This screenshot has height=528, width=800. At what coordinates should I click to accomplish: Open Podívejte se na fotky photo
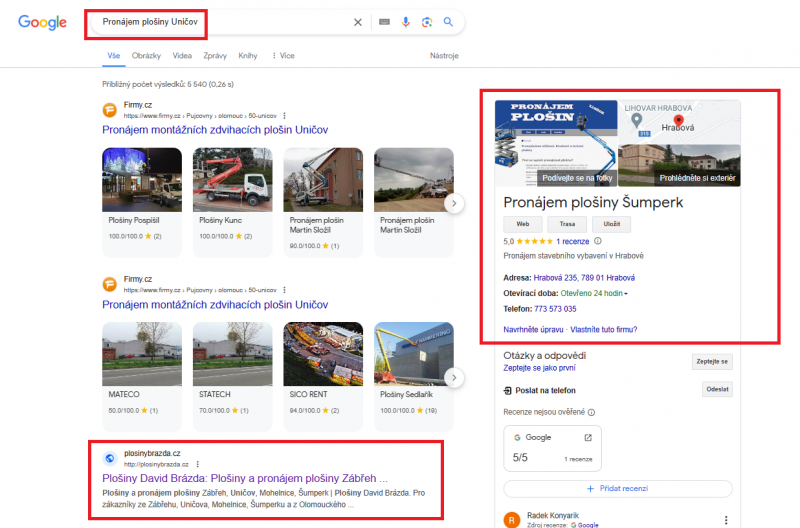click(x=556, y=143)
